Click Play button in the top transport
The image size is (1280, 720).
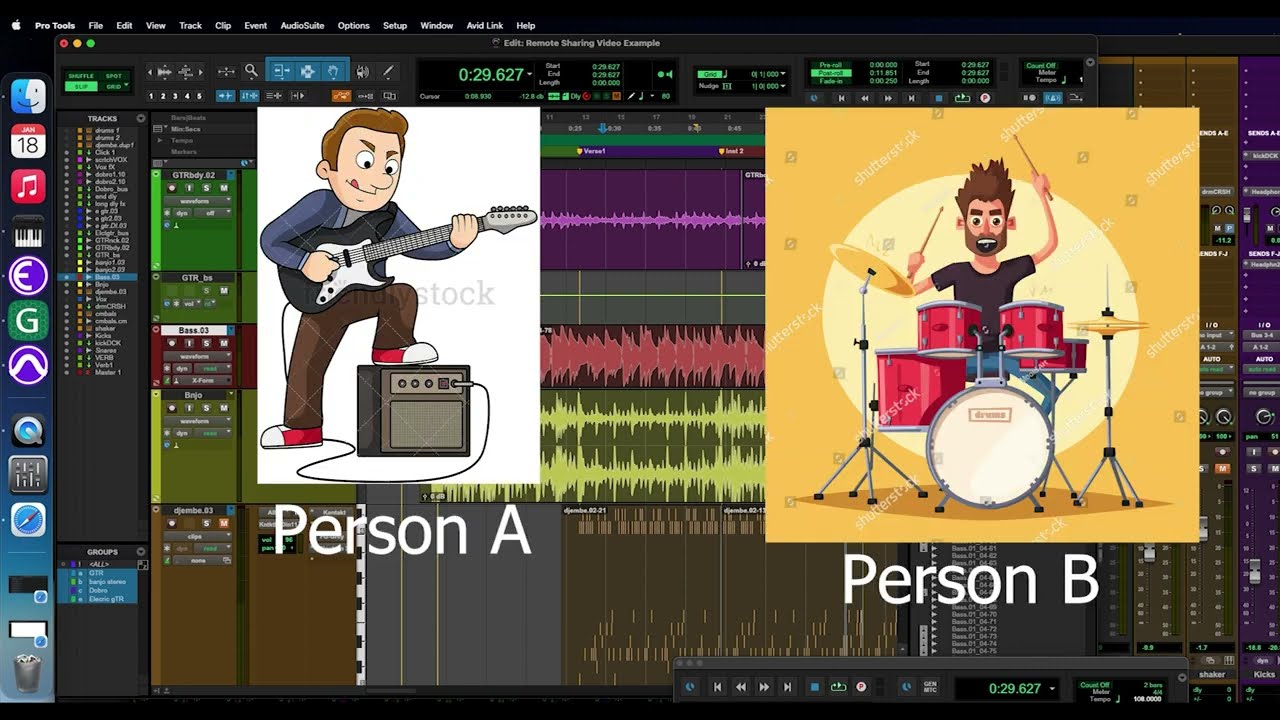coord(962,98)
